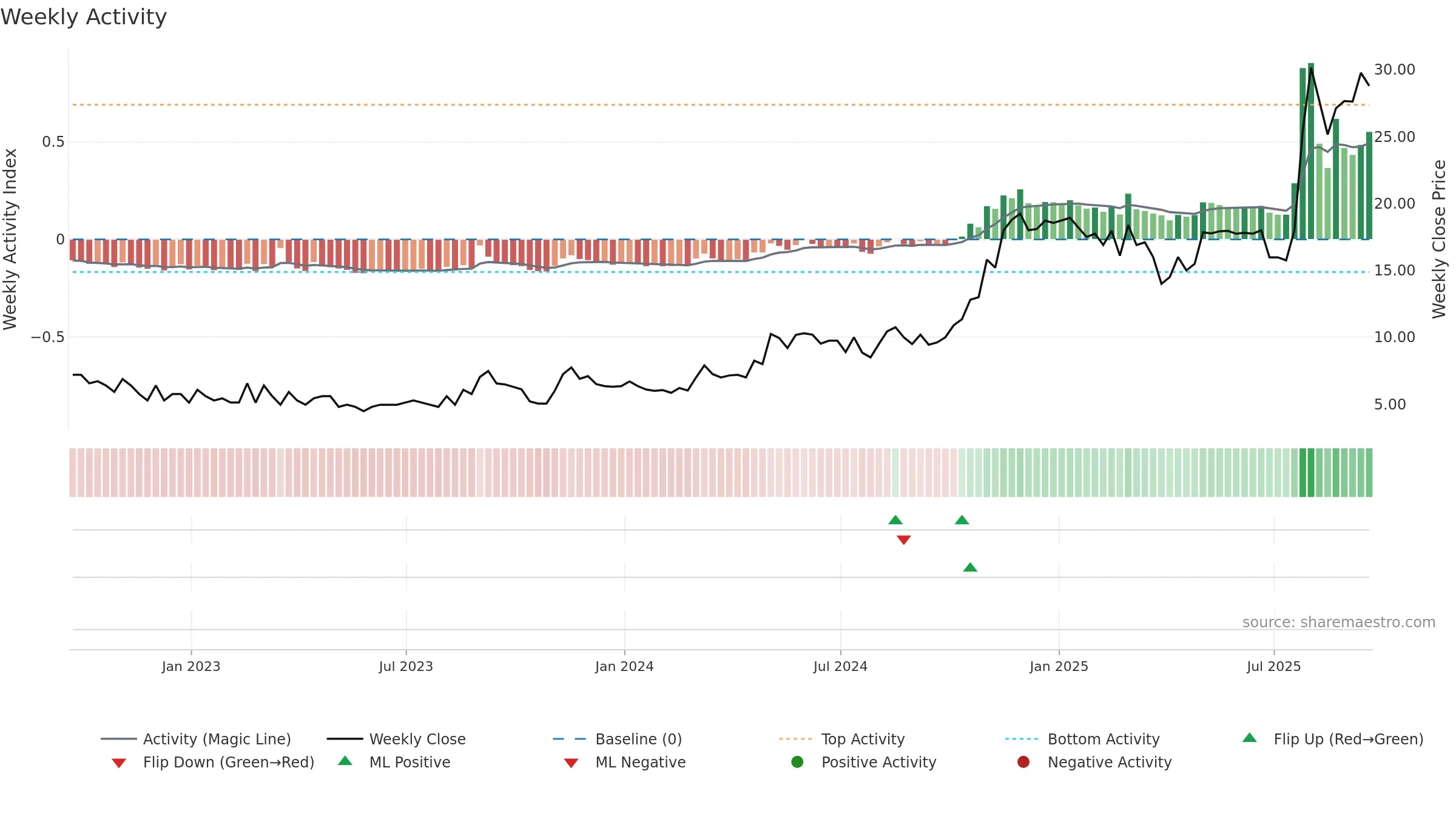
Task: Toggle Weekly Close legend entry
Action: [x=396, y=739]
